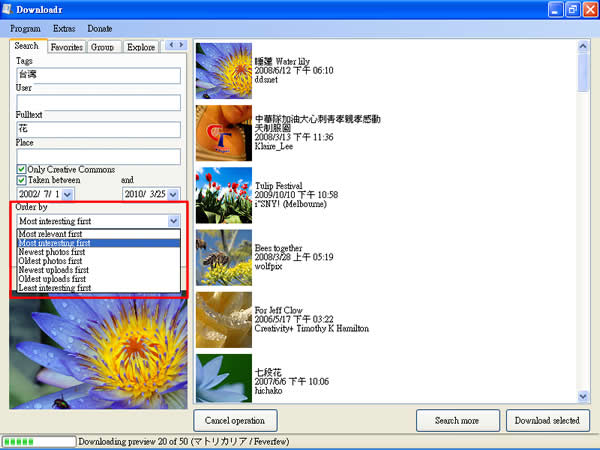Click the Place input field

(x=98, y=157)
